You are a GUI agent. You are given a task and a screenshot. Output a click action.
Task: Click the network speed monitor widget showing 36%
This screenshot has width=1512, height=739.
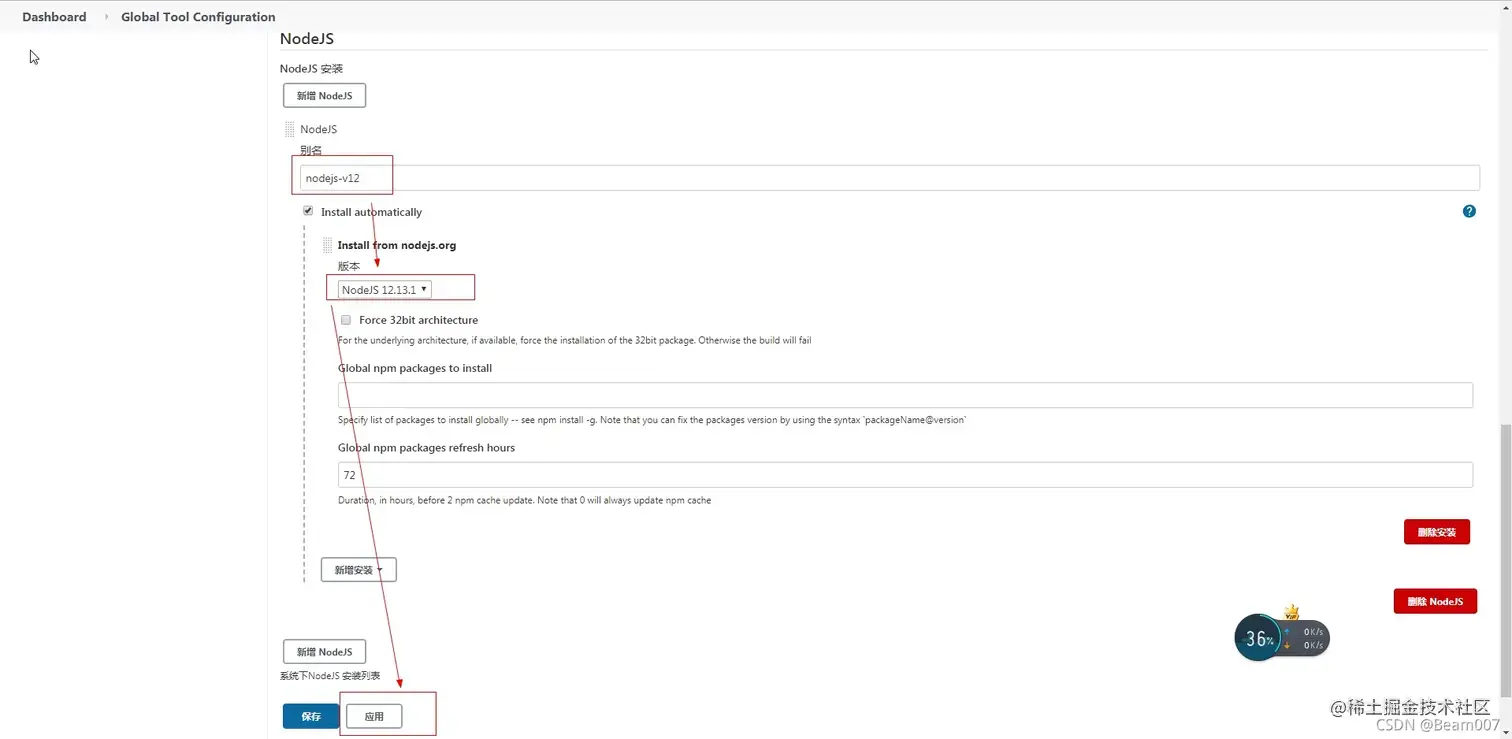pyautogui.click(x=1282, y=637)
